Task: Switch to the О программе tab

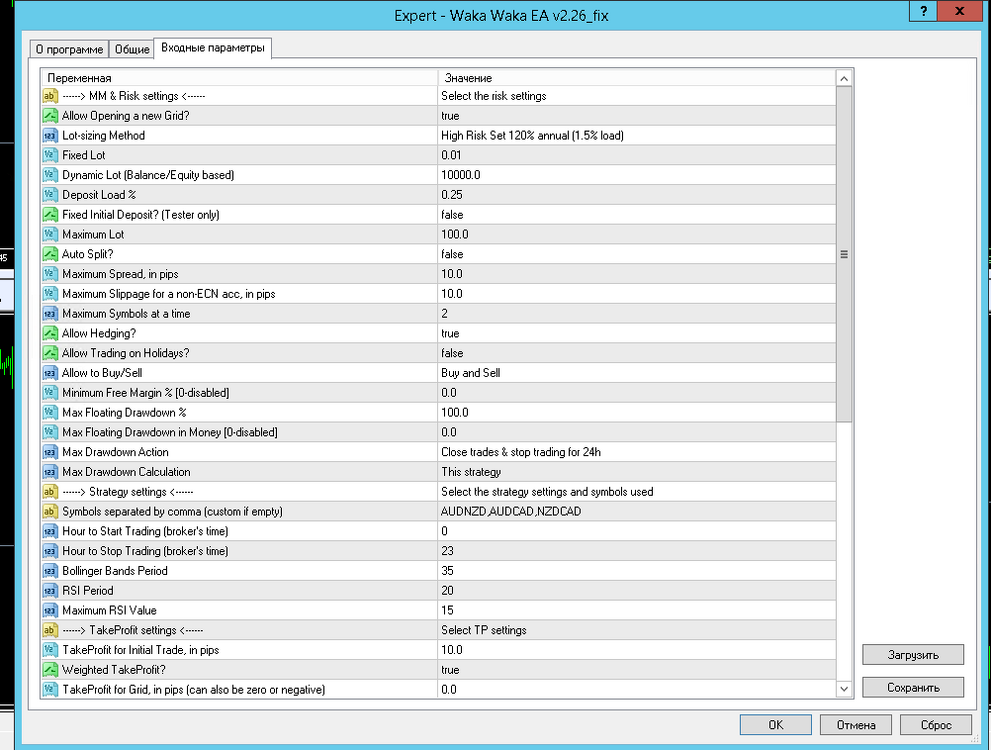Action: click(x=70, y=49)
